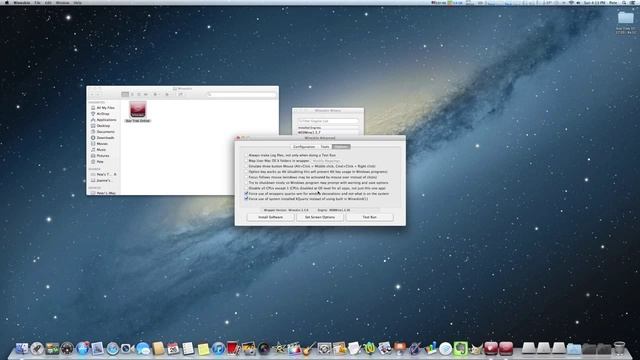The image size is (640, 360).
Task: Select Pete's Time Machine drive in Finder sidebar
Action: (x=104, y=174)
